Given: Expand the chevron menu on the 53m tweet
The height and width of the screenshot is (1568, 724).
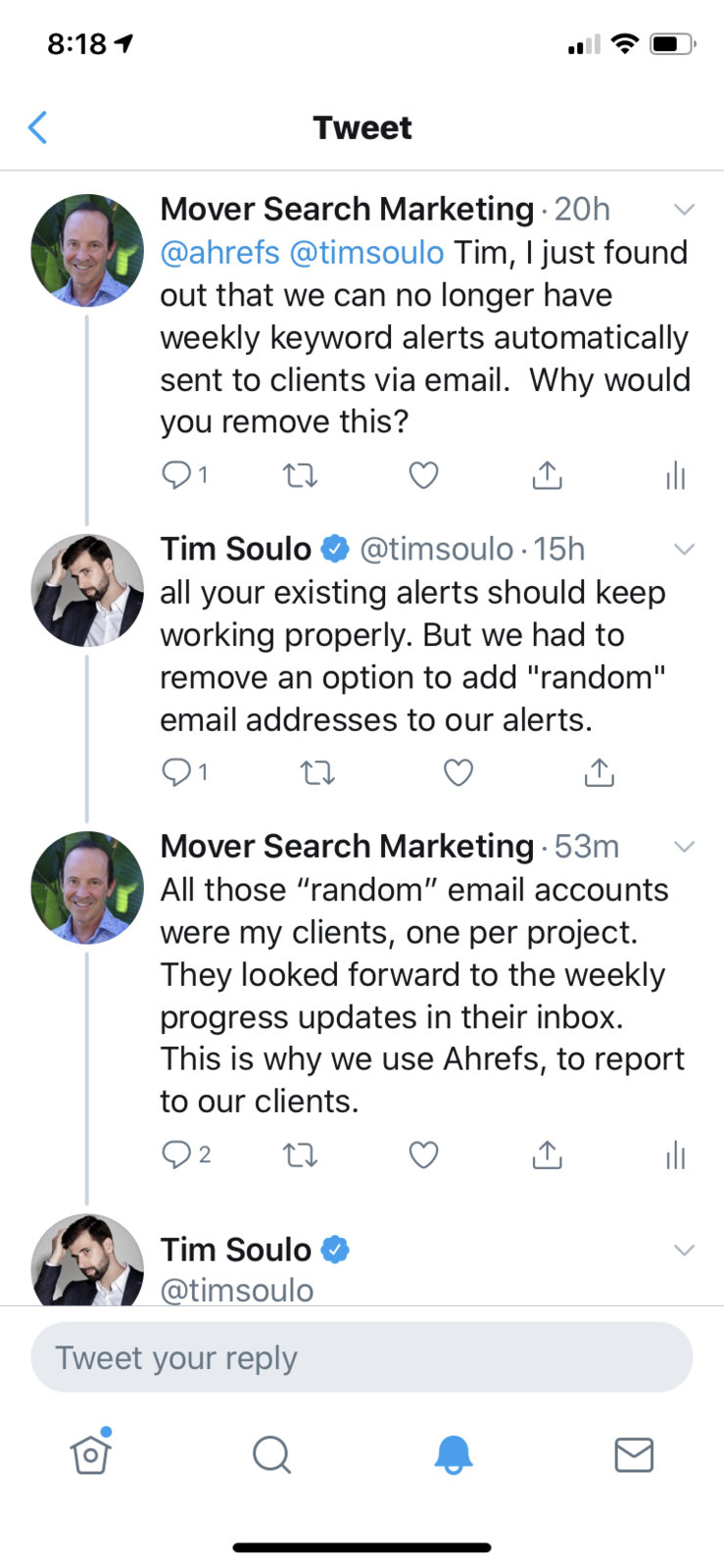Looking at the screenshot, I should coord(685,847).
